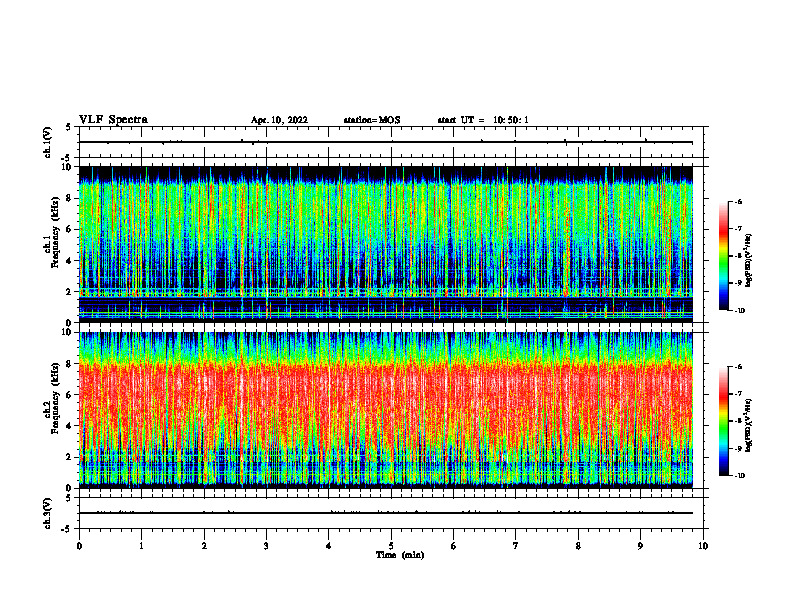Click the "8" kHz tick on ch.1 frequency axis

click(69, 198)
